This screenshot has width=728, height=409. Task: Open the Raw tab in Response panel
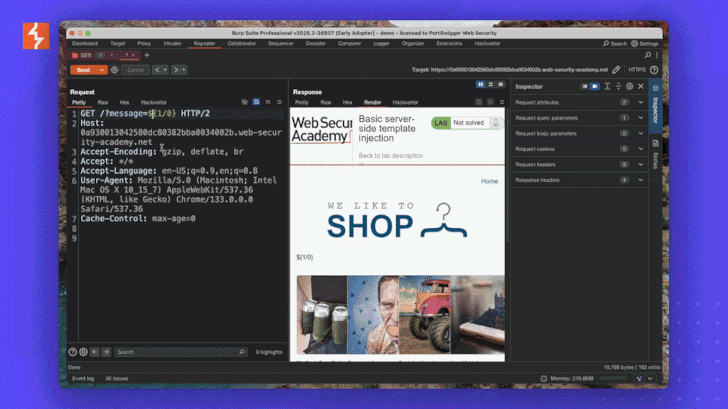(326, 102)
